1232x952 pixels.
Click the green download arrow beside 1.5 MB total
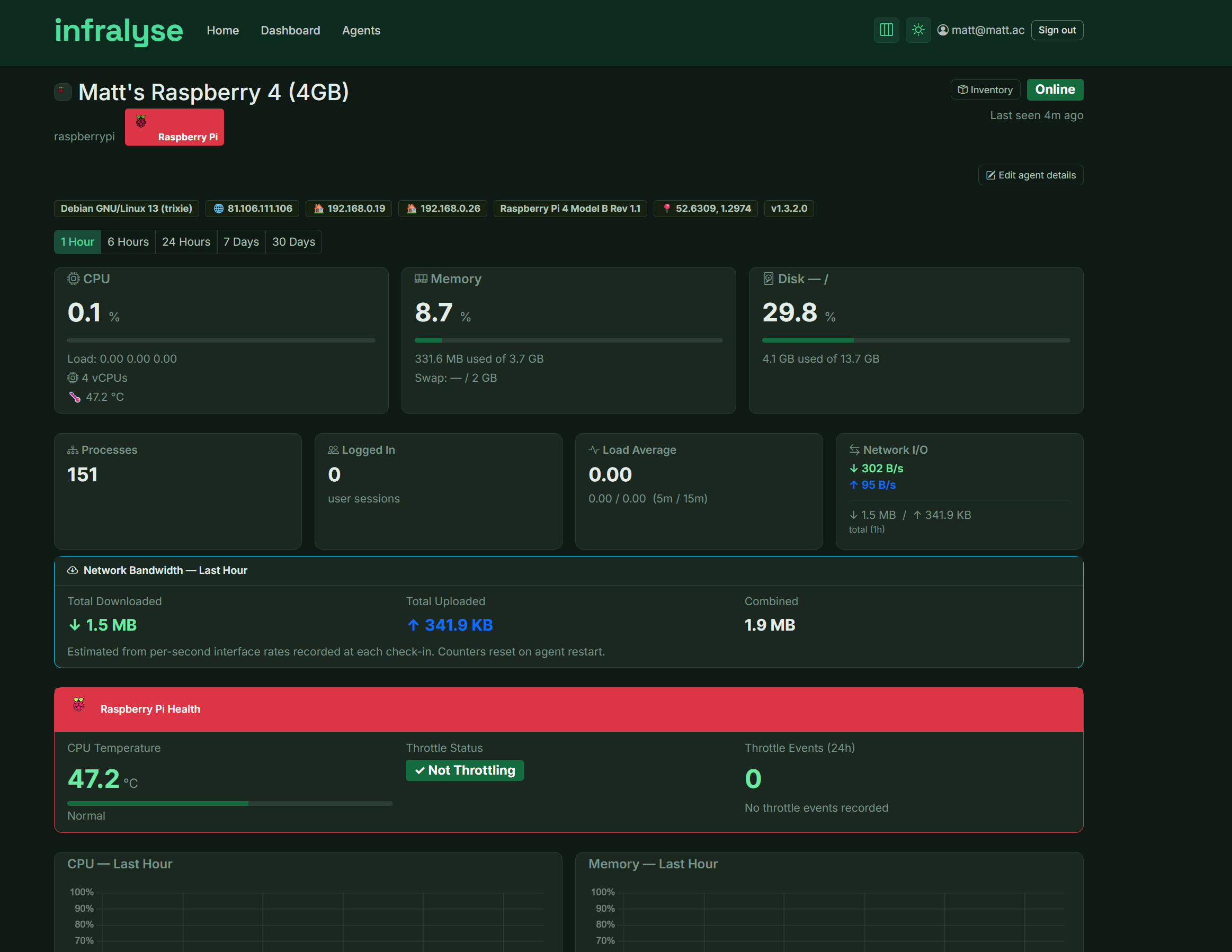(x=75, y=625)
